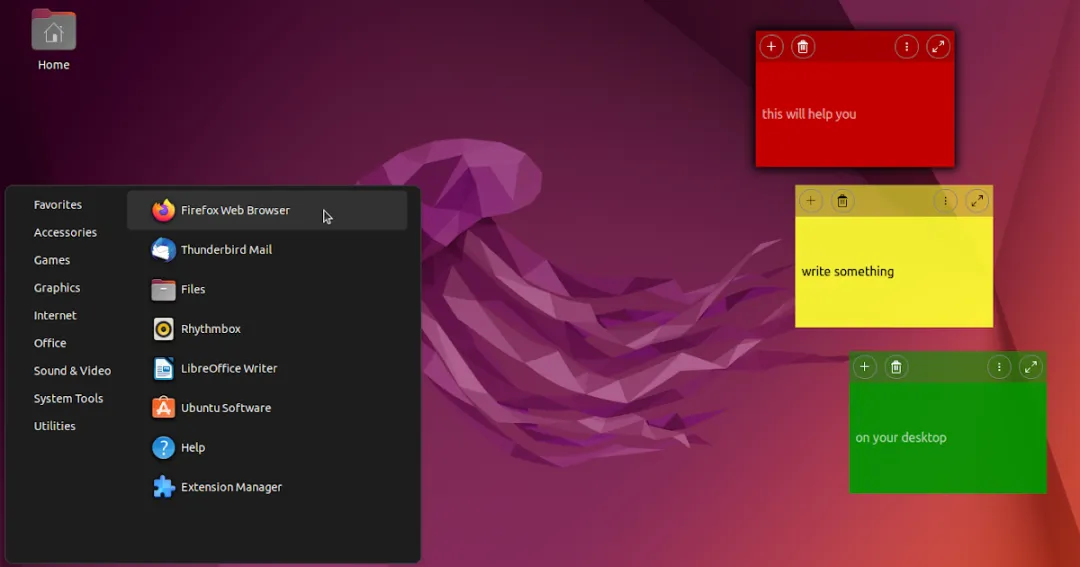Click resize icon on yellow note
This screenshot has width=1080, height=567.
pyautogui.click(x=977, y=201)
